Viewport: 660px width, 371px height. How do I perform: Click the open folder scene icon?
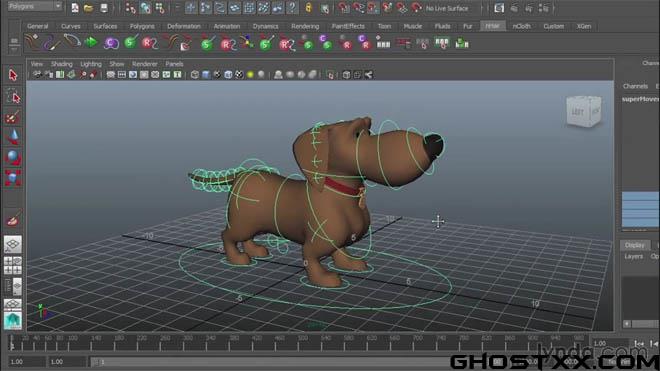click(x=89, y=8)
